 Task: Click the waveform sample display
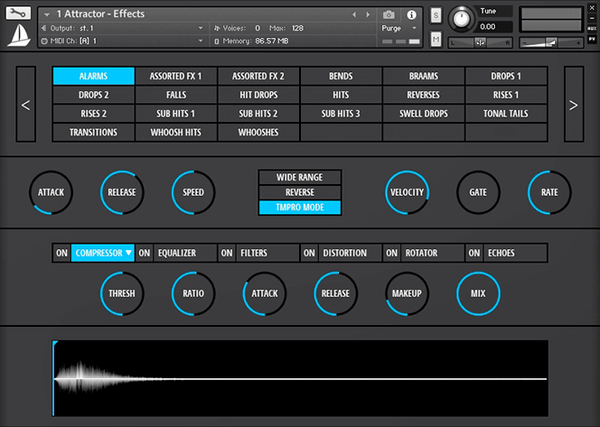pyautogui.click(x=300, y=378)
